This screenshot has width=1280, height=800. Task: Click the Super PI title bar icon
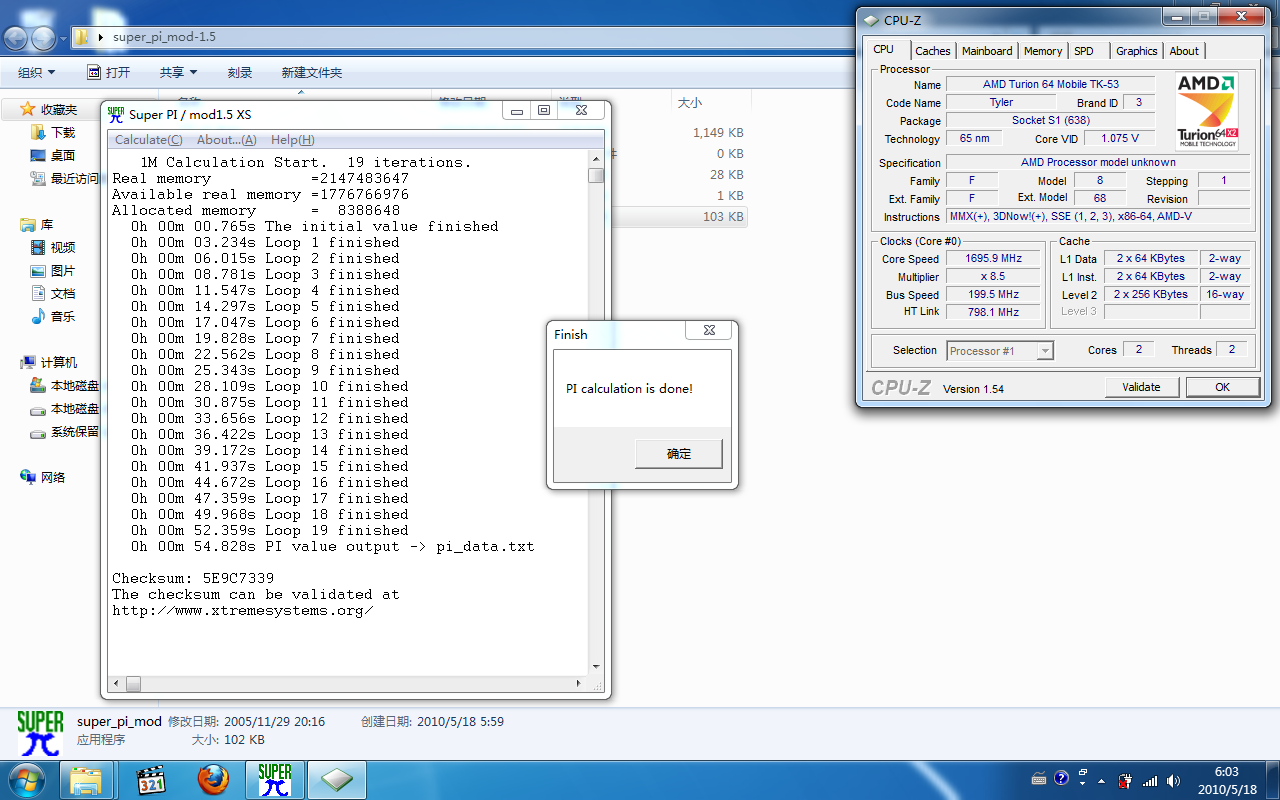click(116, 114)
